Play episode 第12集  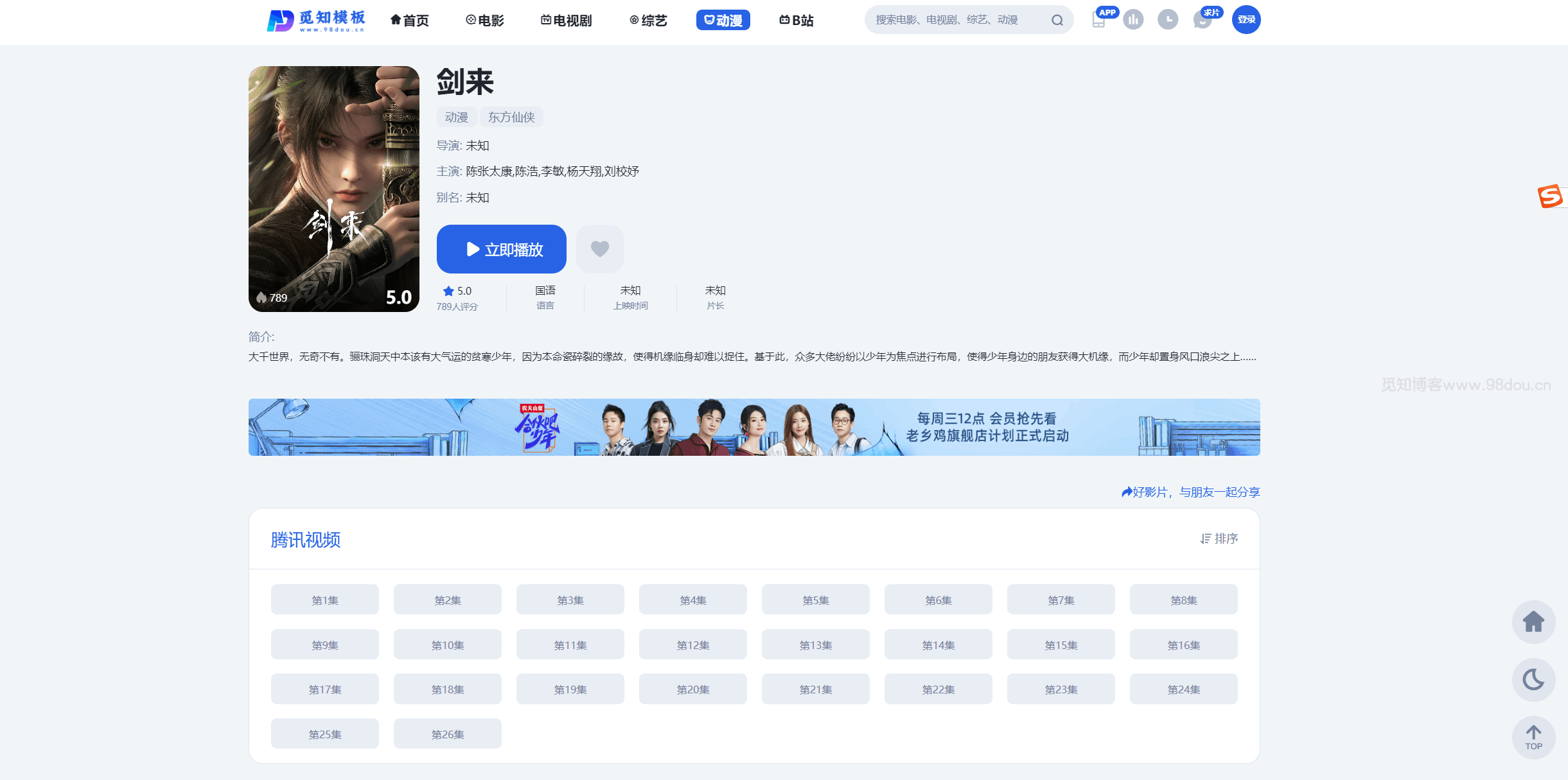pyautogui.click(x=693, y=645)
